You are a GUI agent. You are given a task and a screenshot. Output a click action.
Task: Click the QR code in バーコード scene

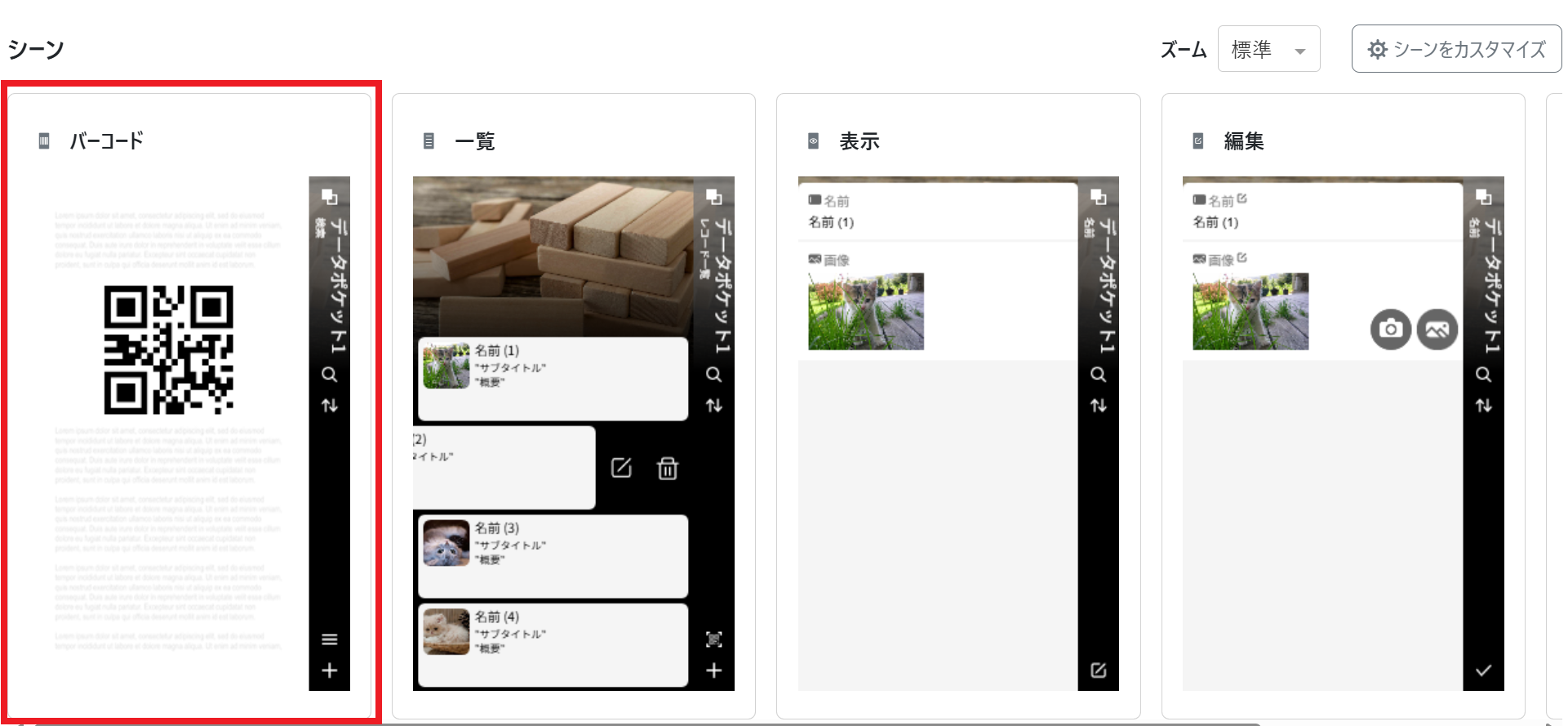tap(169, 350)
